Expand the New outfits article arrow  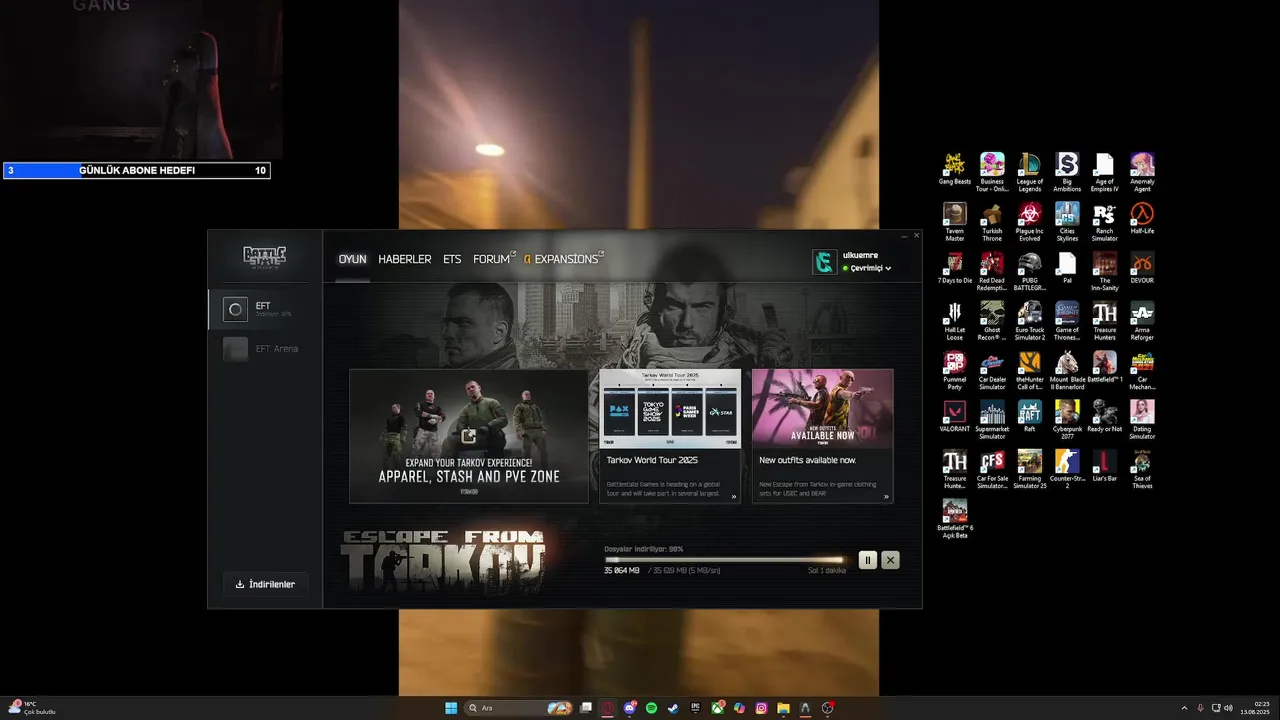[886, 496]
